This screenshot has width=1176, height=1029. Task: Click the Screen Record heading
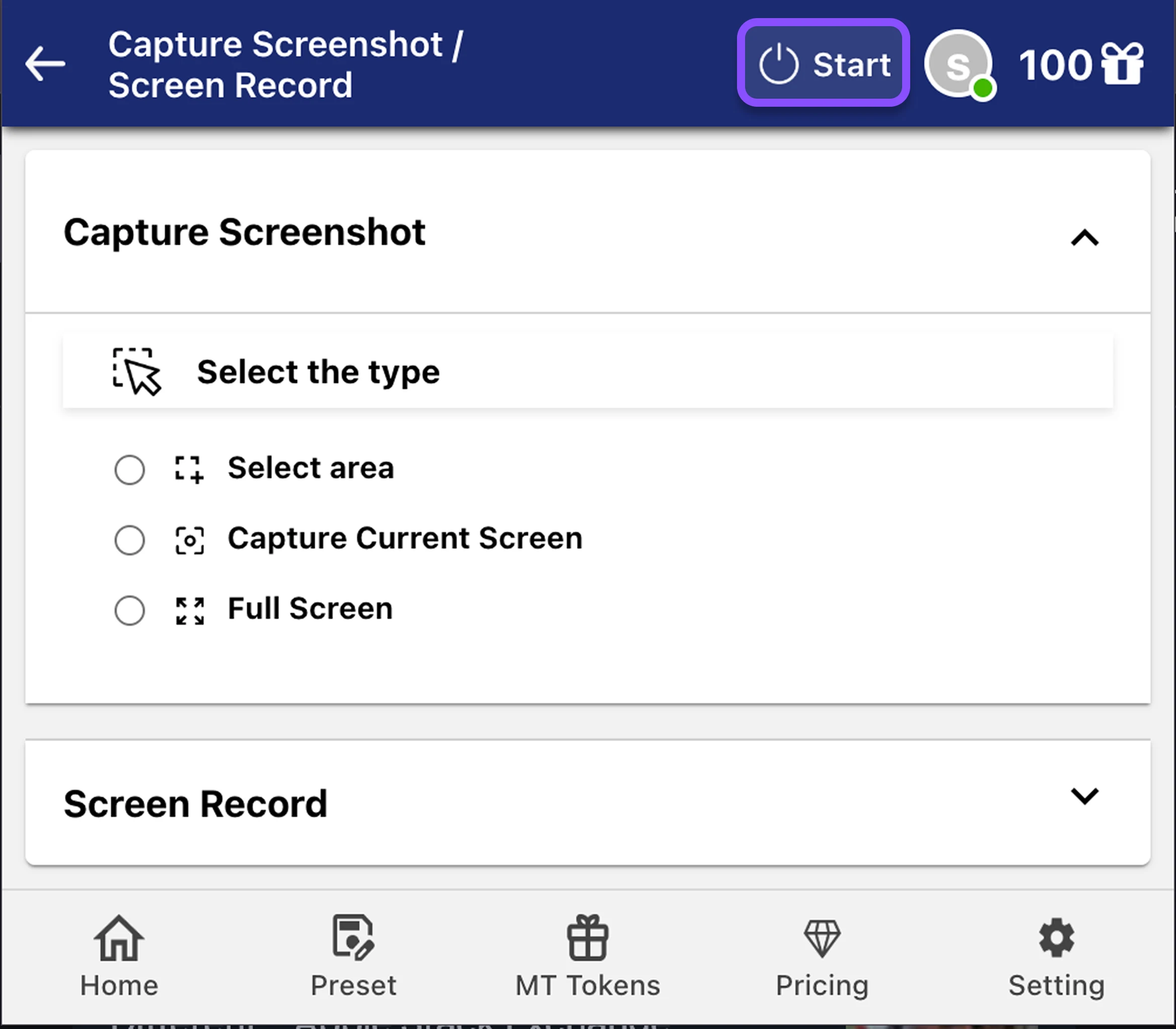pyautogui.click(x=195, y=803)
